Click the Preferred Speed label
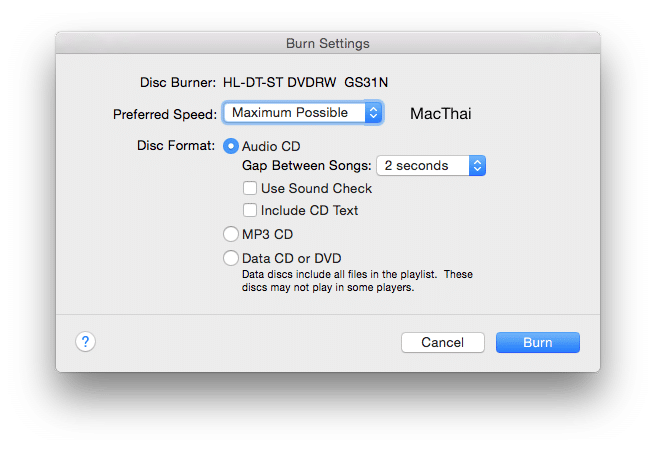Image resolution: width=656 pixels, height=452 pixels. pos(165,114)
